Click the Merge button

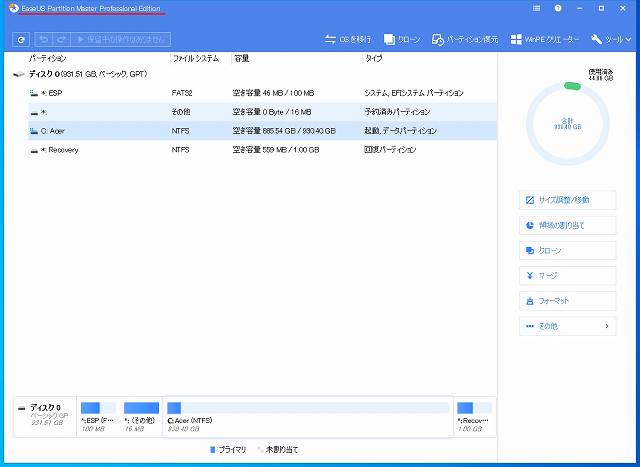tap(567, 276)
